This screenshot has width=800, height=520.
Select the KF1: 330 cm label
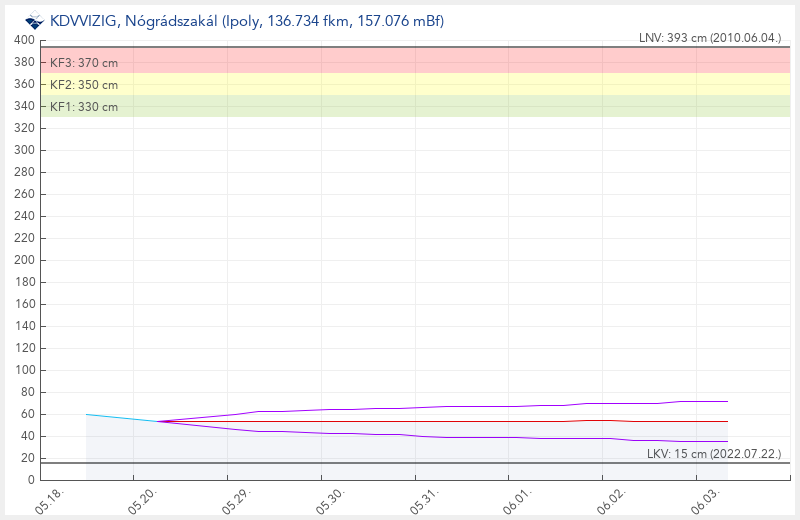(84, 107)
